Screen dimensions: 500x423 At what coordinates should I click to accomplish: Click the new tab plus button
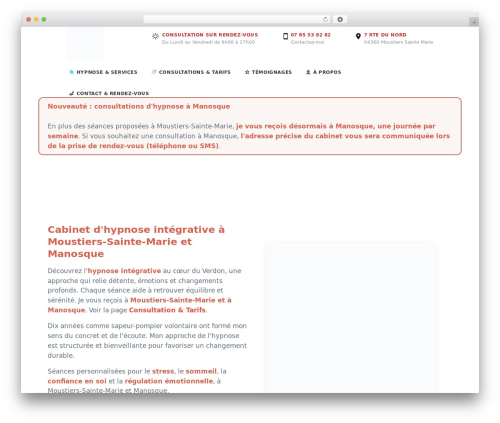(474, 22)
